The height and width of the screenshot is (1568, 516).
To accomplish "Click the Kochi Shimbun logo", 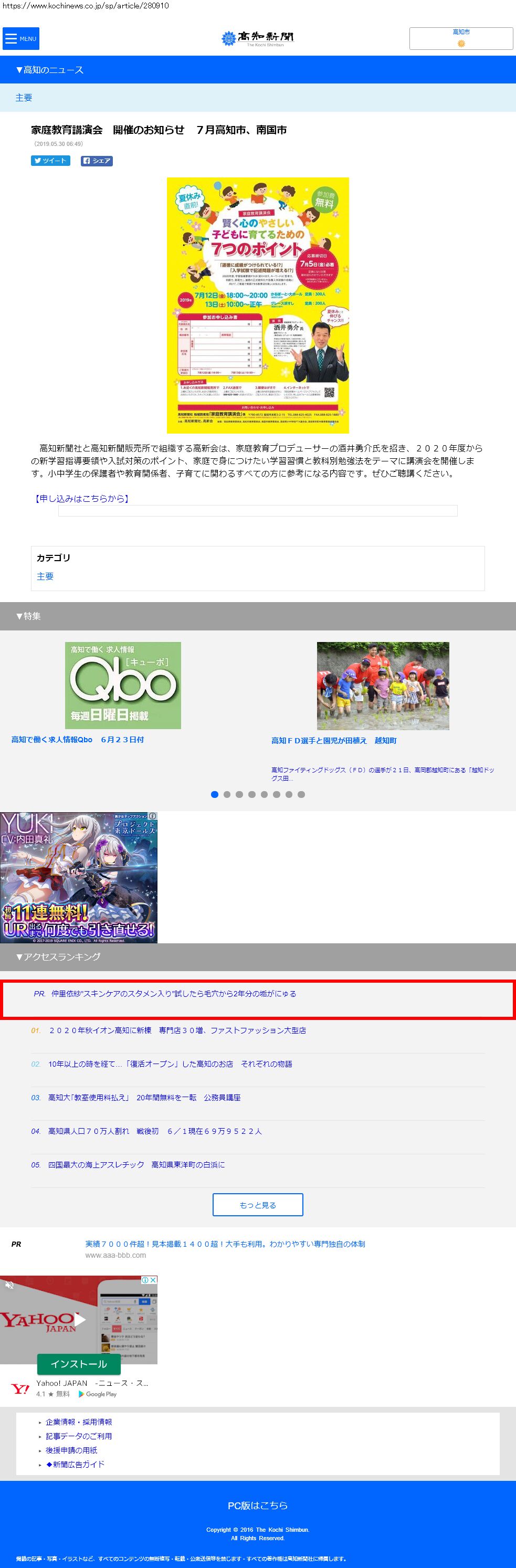I will 258,39.
